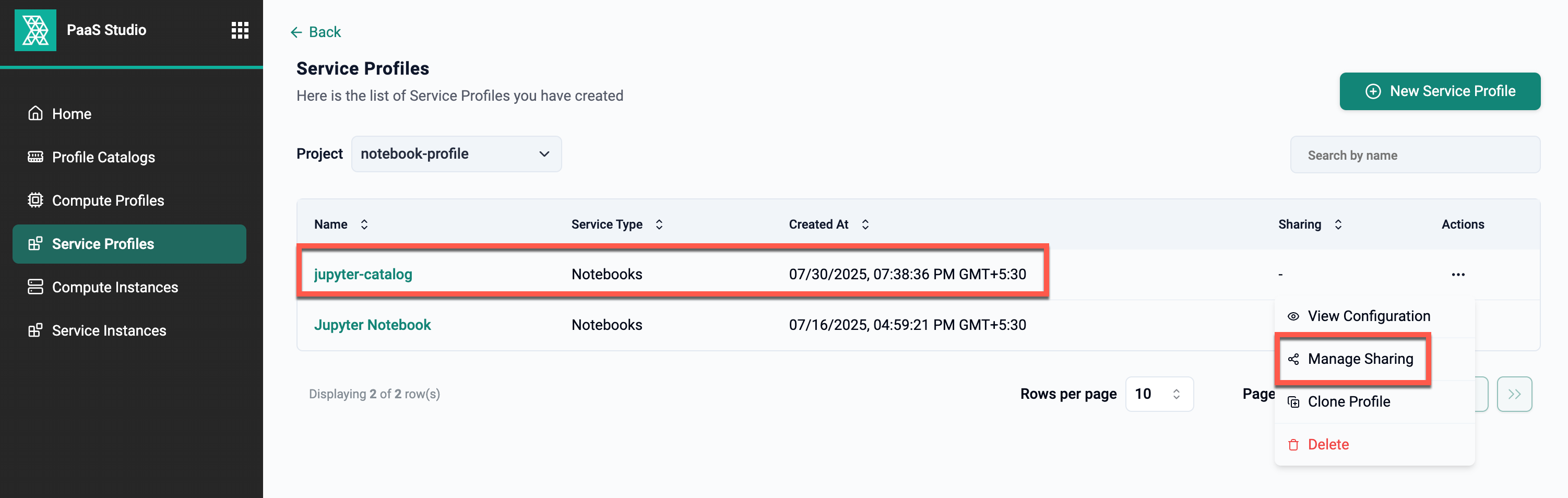Click the Search by name field
The width and height of the screenshot is (1568, 498).
[x=1415, y=155]
